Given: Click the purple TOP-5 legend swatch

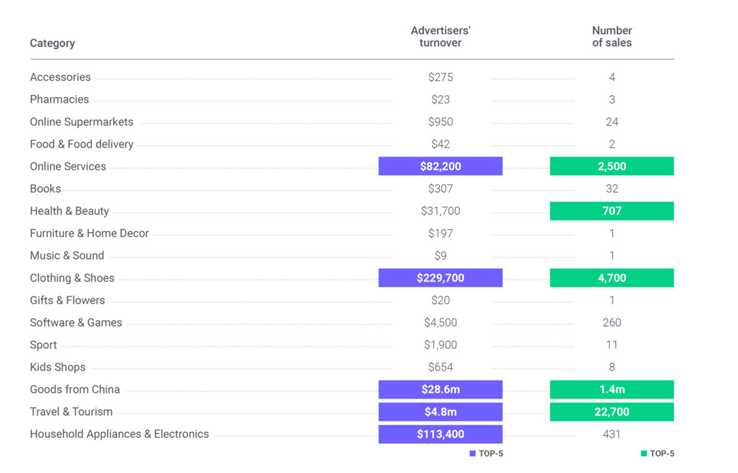Looking at the screenshot, I should tap(473, 454).
